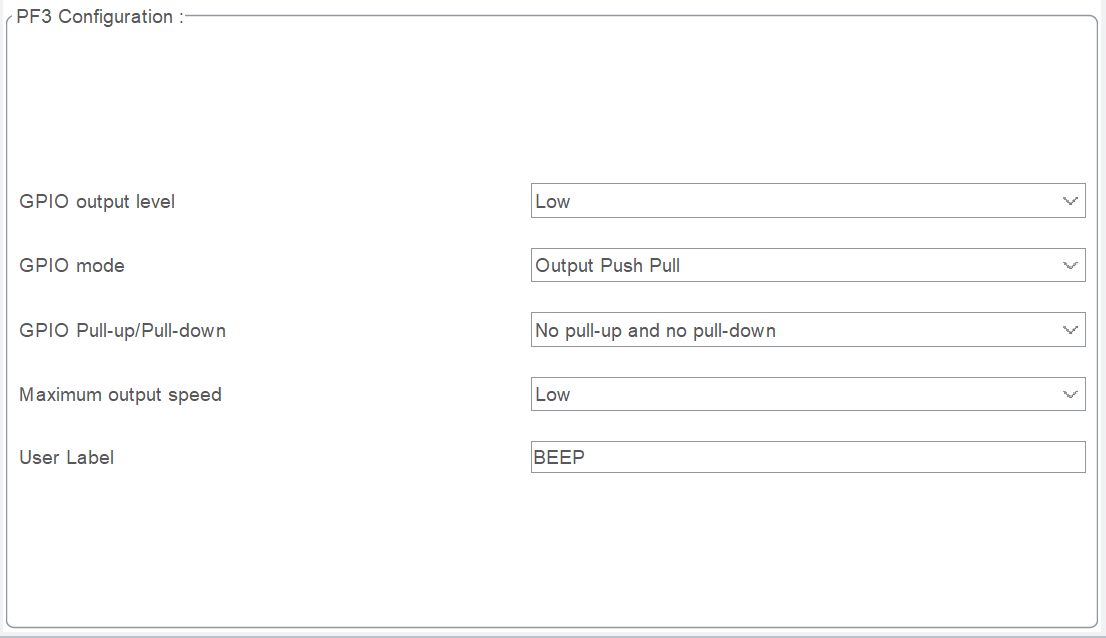Select the No pull-up and no pull-down value

click(655, 331)
